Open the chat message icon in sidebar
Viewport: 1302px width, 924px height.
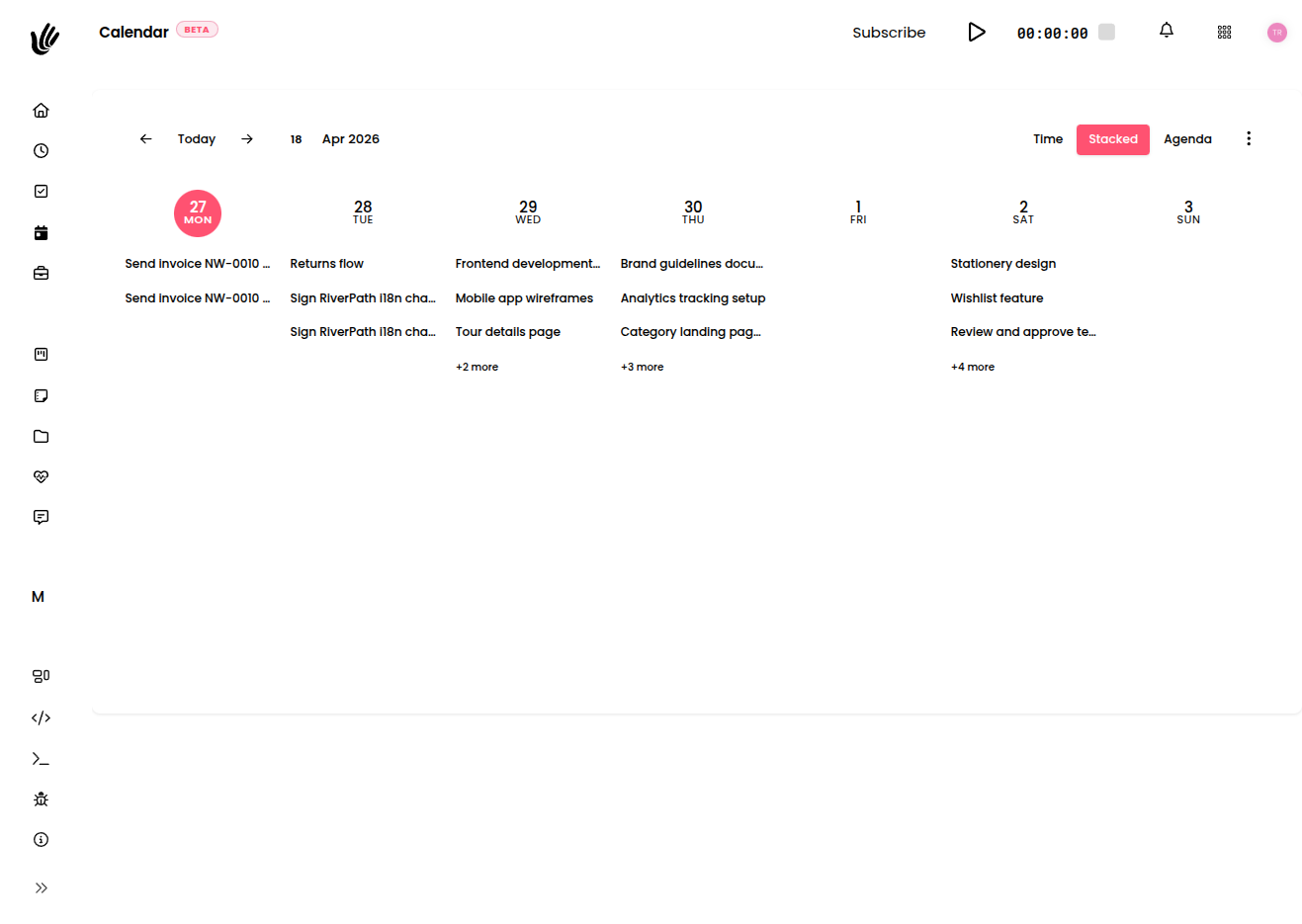(x=41, y=518)
